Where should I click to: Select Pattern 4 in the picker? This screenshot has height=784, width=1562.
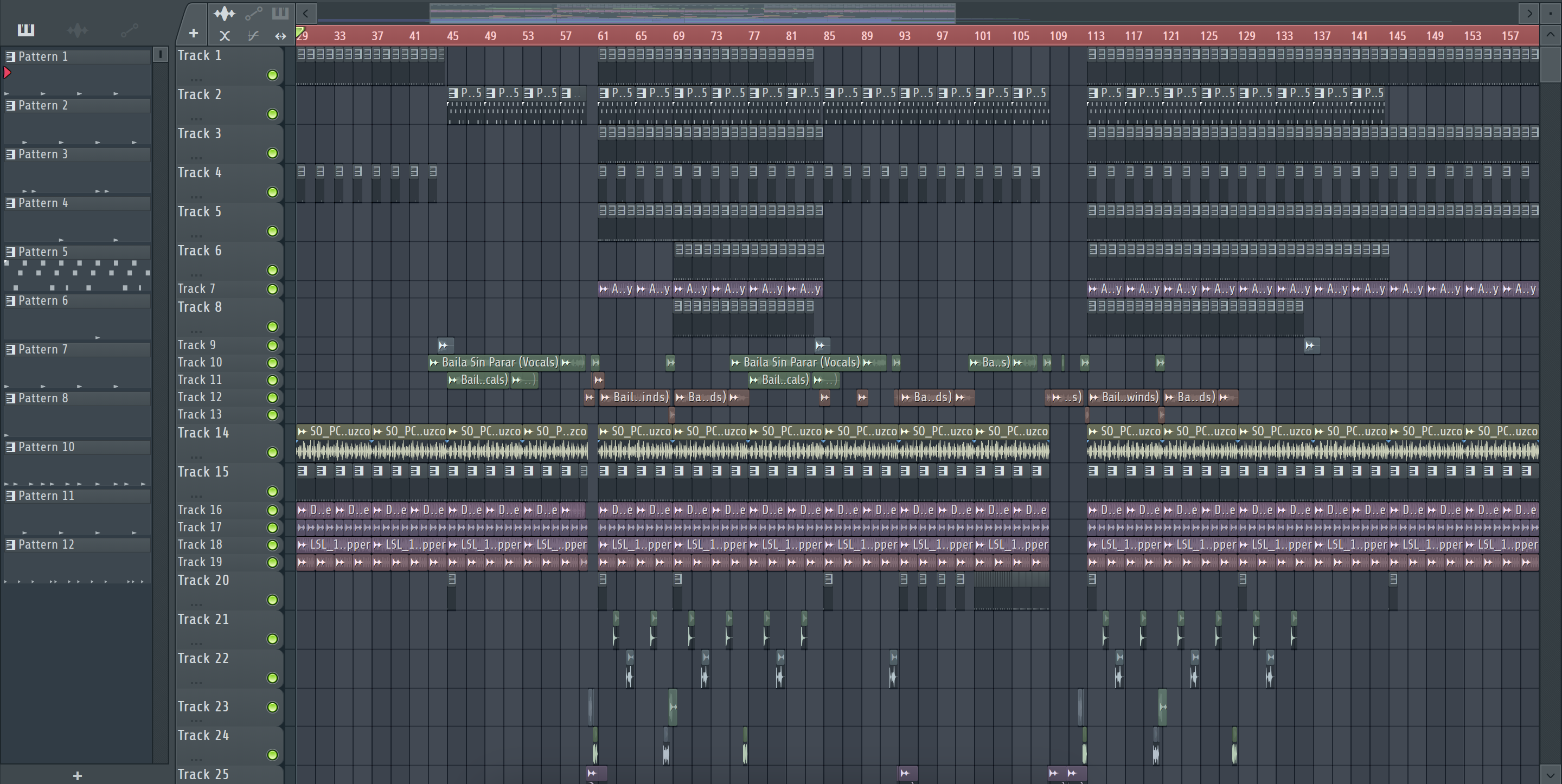coord(78,203)
